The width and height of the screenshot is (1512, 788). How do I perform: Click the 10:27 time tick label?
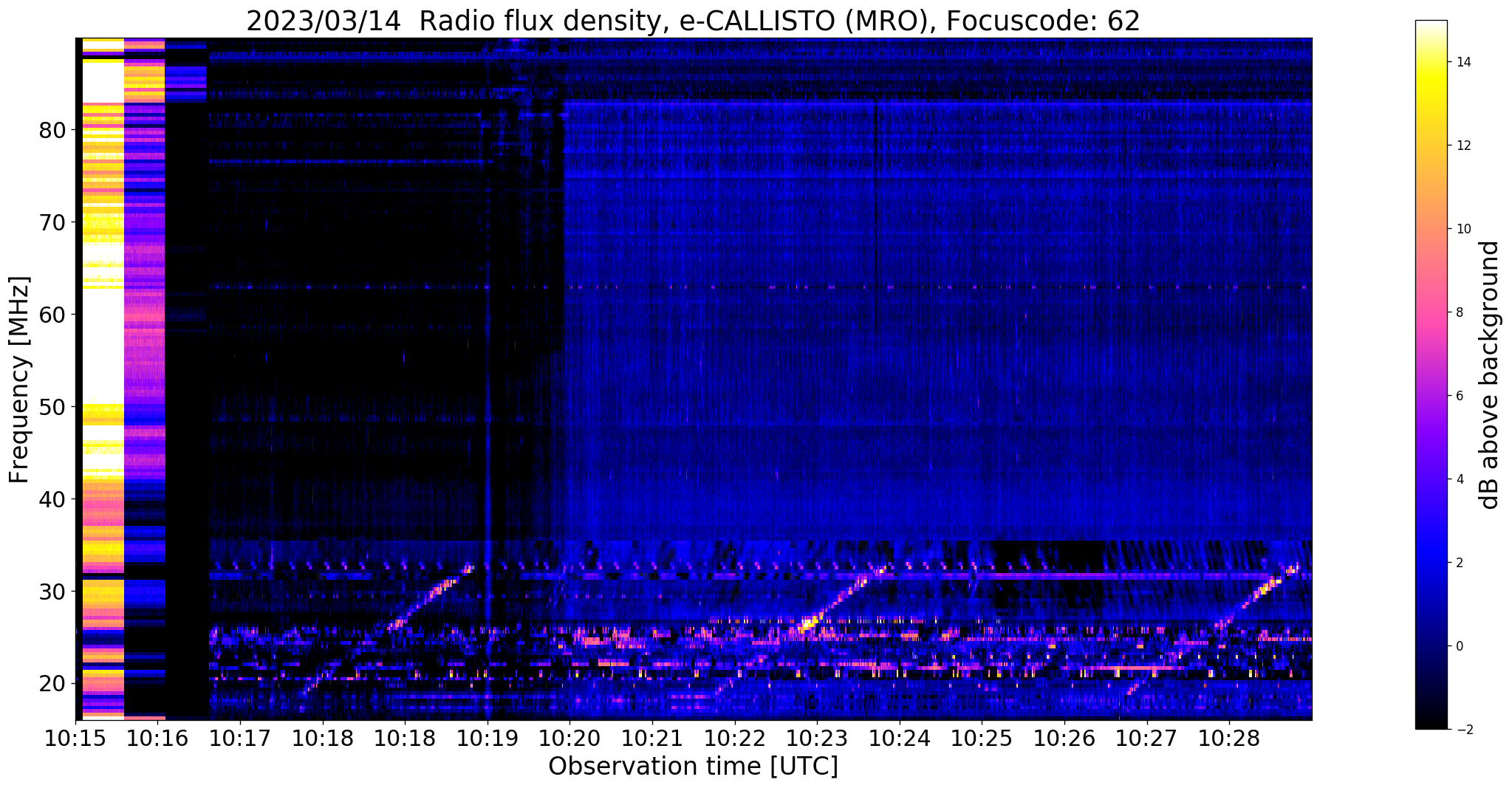[1146, 739]
